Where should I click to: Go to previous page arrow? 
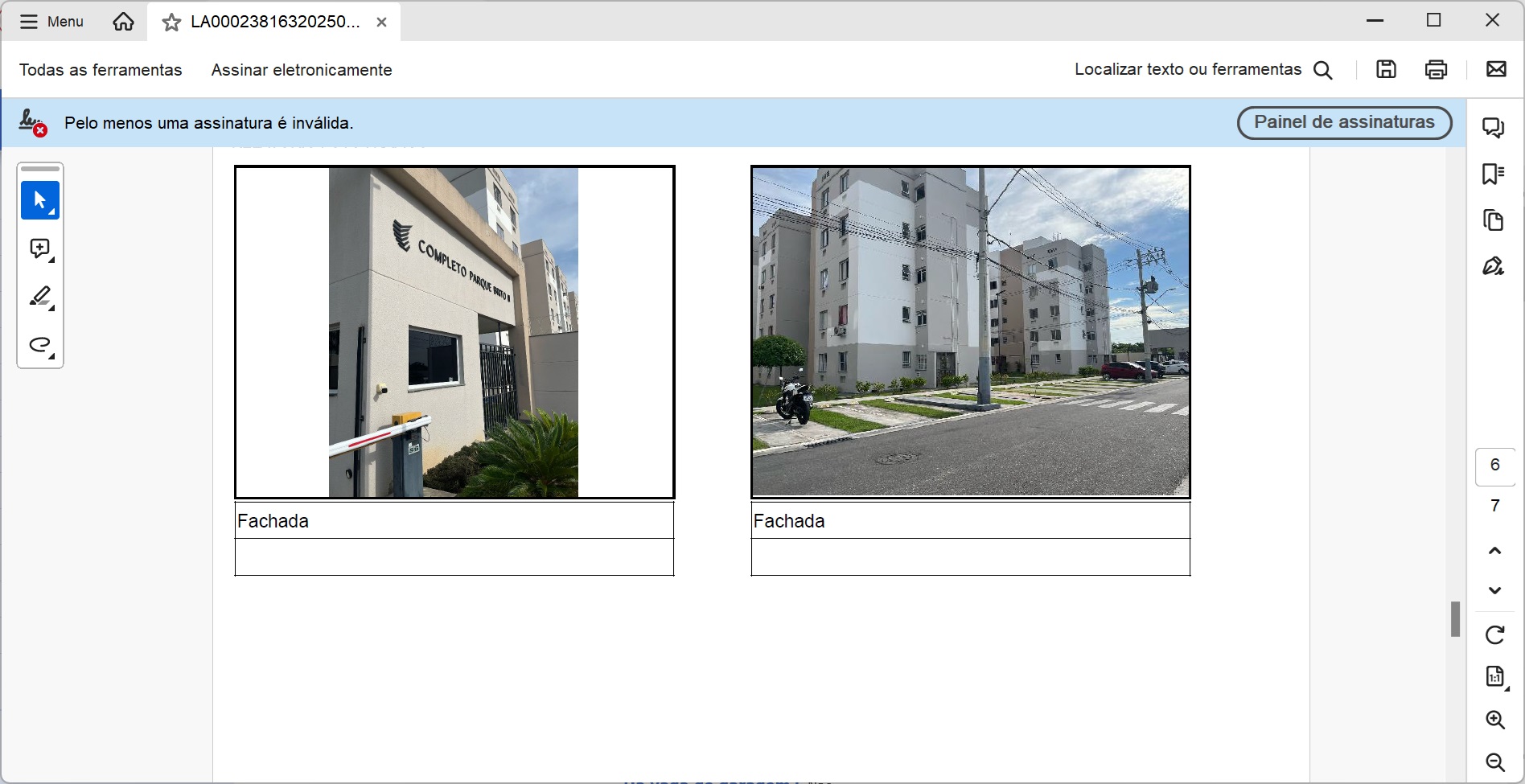coord(1494,551)
